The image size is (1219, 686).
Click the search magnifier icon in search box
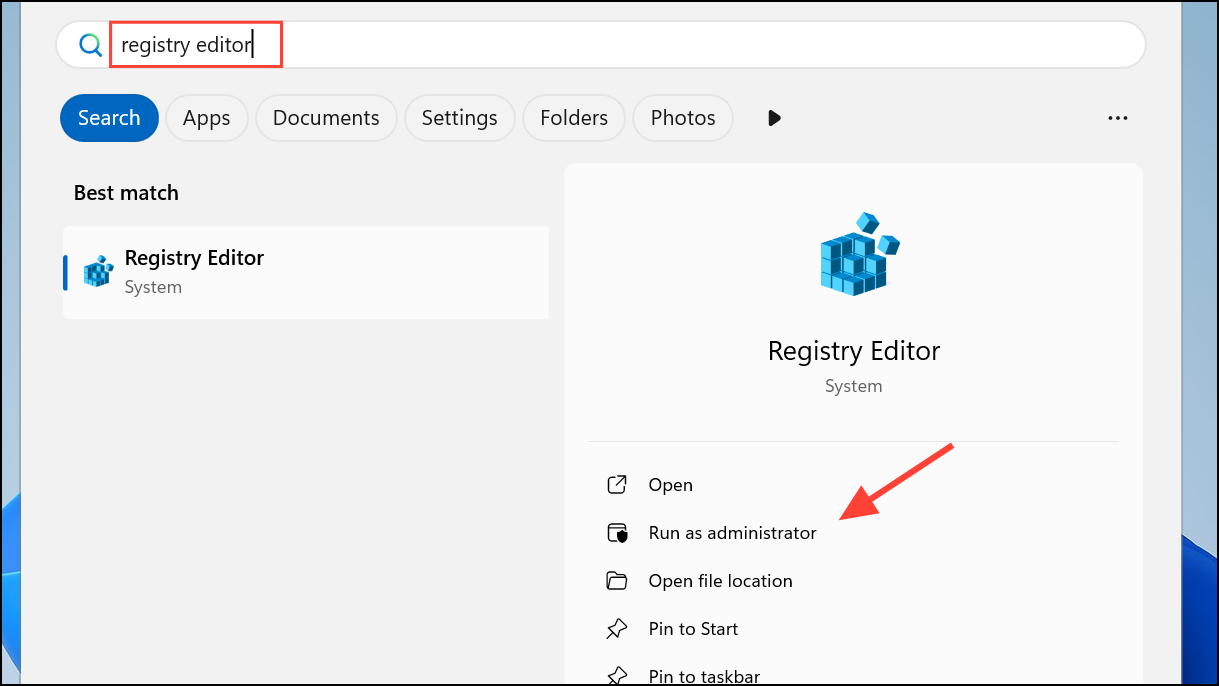(90, 45)
